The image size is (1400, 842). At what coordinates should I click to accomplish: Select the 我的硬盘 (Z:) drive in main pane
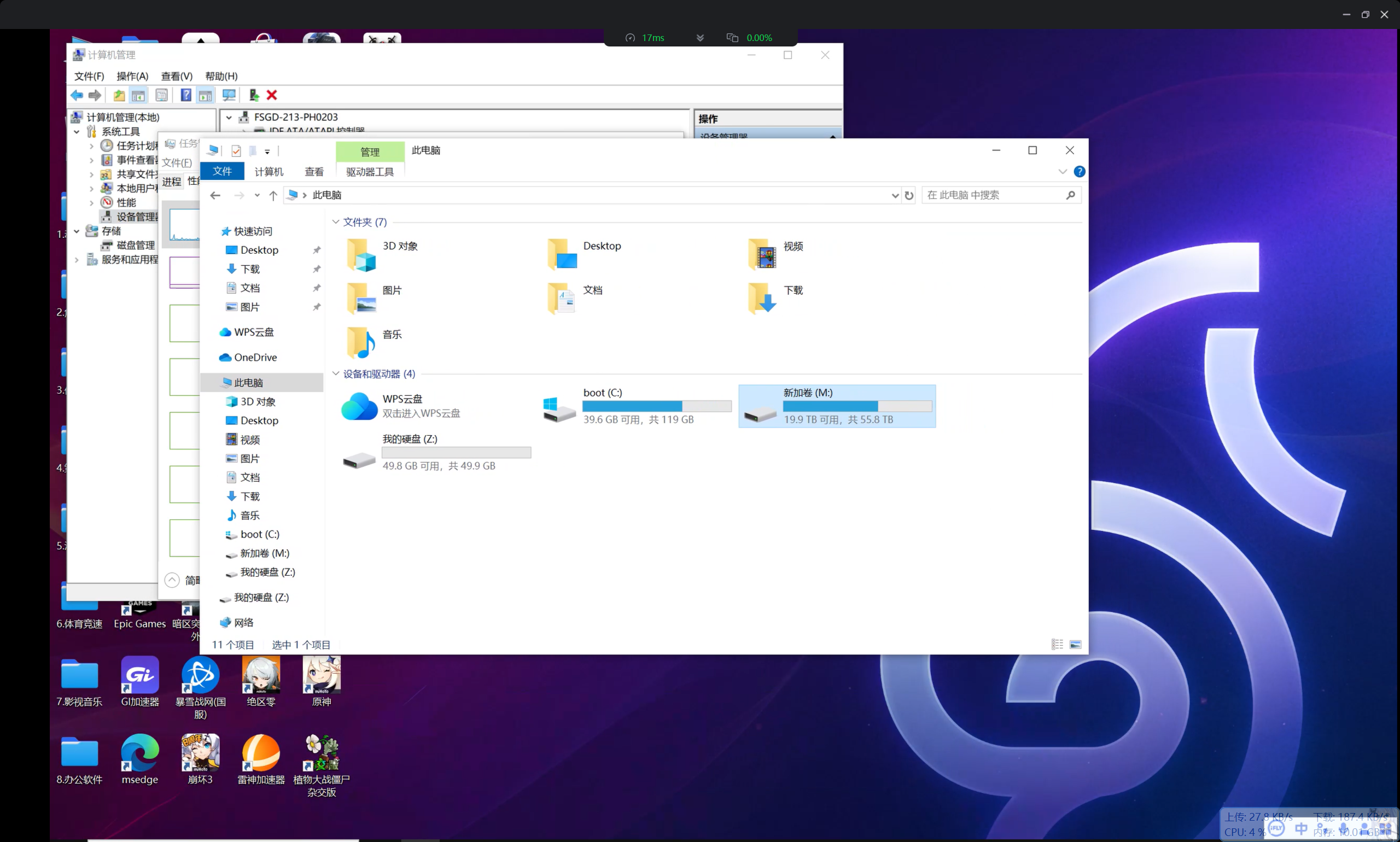436,452
